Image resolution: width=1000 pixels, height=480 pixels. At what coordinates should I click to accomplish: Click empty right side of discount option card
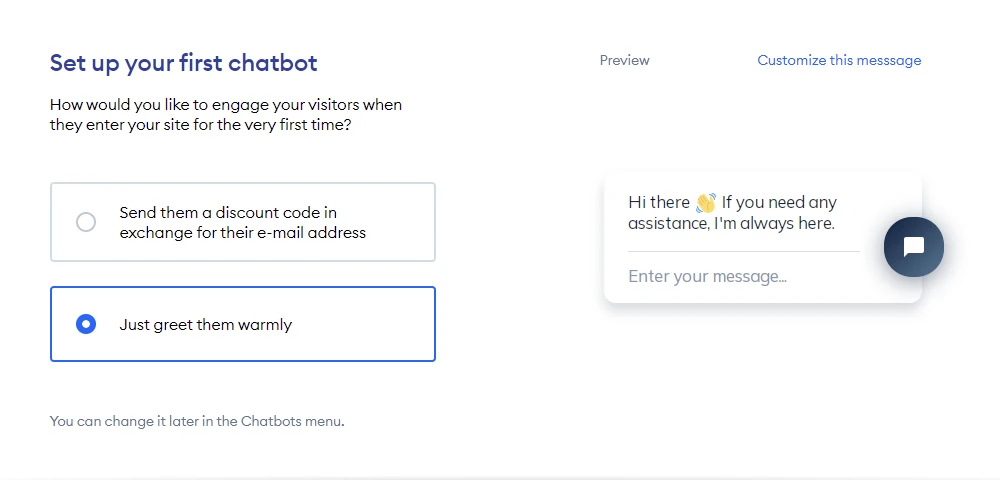point(402,222)
